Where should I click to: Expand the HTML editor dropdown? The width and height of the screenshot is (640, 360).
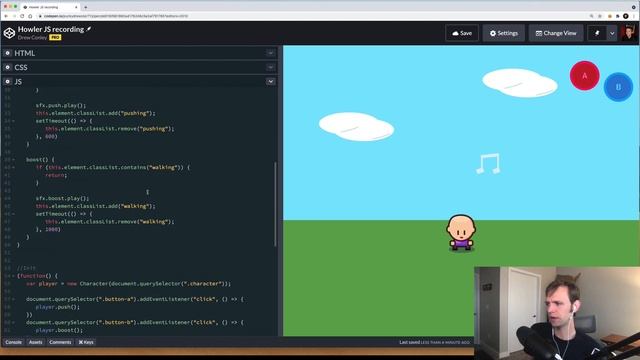271,53
